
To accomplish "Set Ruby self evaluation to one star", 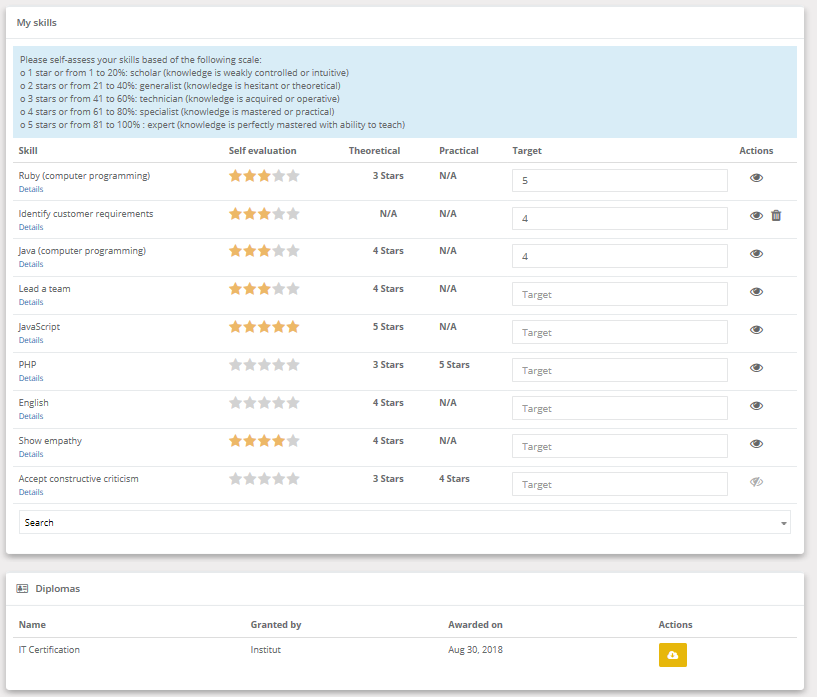I will tap(236, 176).
